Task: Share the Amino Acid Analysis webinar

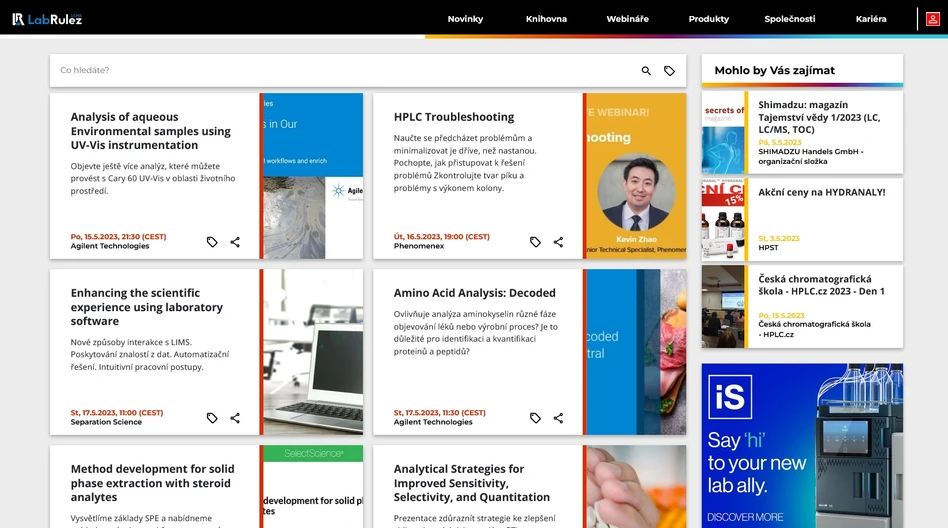Action: coord(558,418)
